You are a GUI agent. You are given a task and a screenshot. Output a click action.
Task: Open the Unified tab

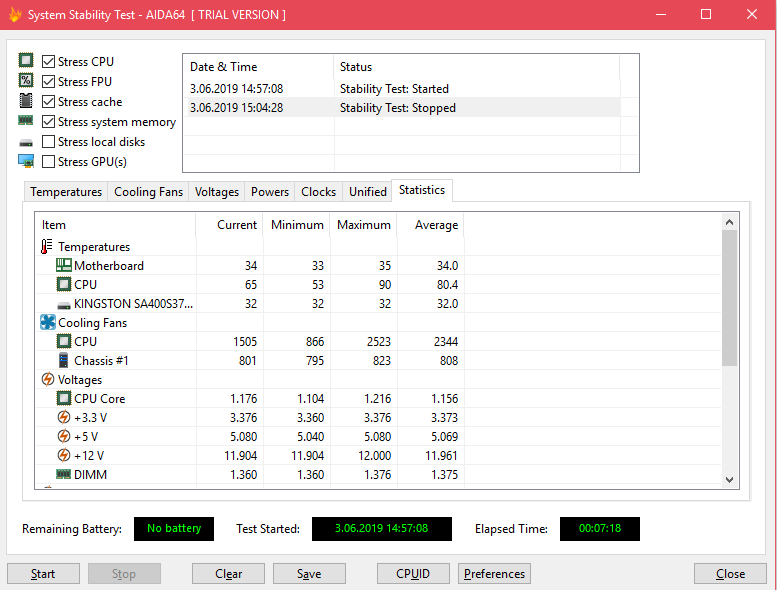[x=368, y=192]
